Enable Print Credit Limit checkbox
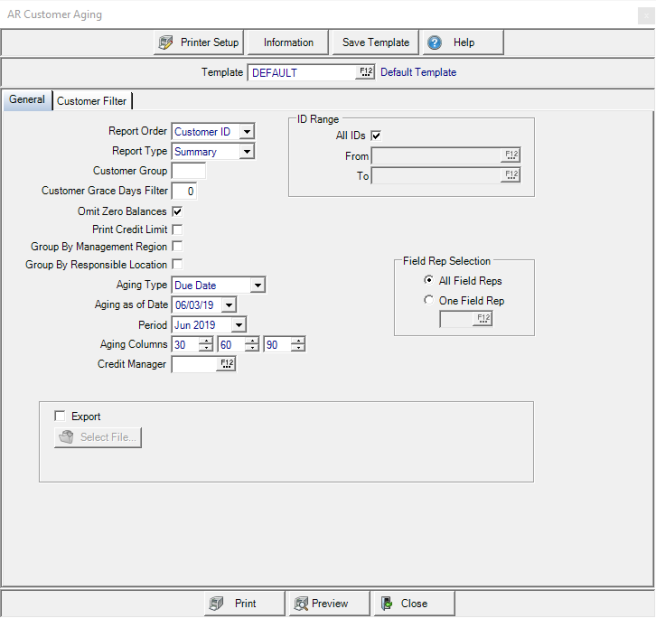656x618 pixels. click(177, 229)
